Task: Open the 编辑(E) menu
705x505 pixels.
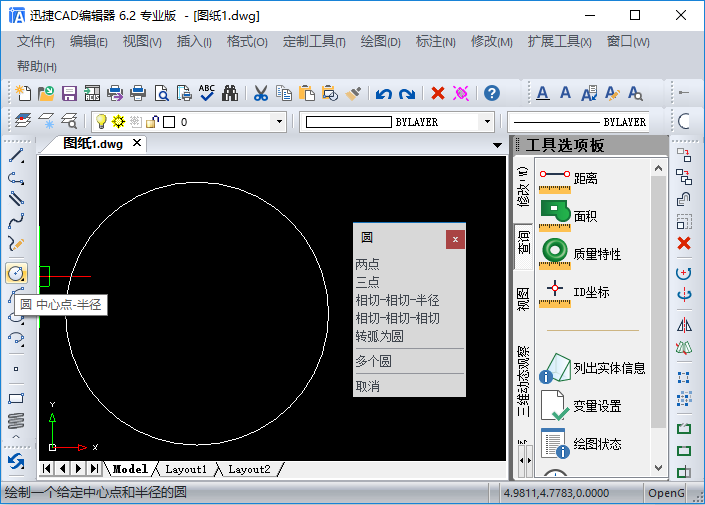Action: click(89, 42)
